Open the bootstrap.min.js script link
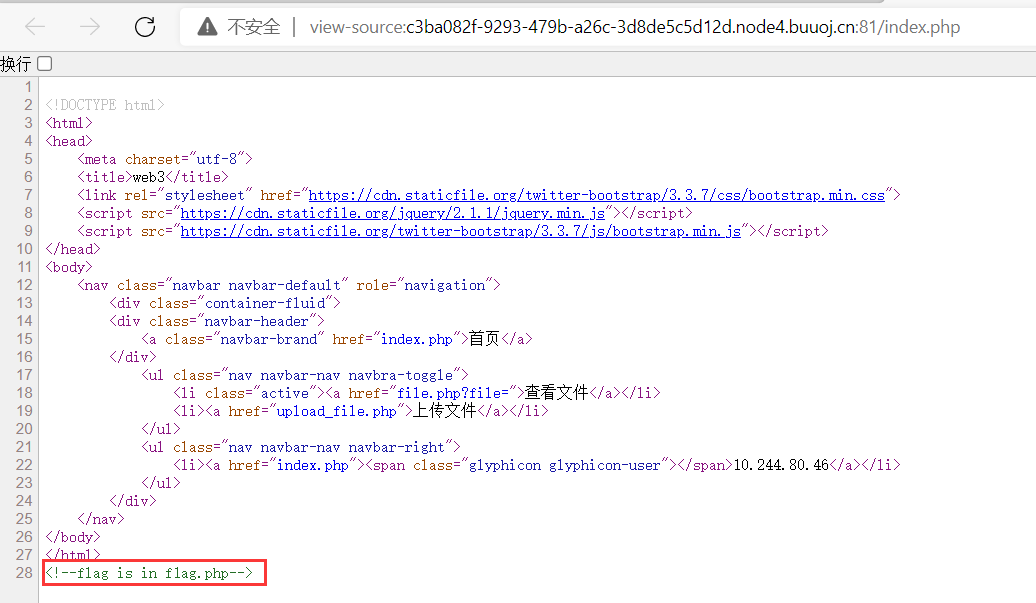Screen dimensions: 1036x603 click(461, 231)
